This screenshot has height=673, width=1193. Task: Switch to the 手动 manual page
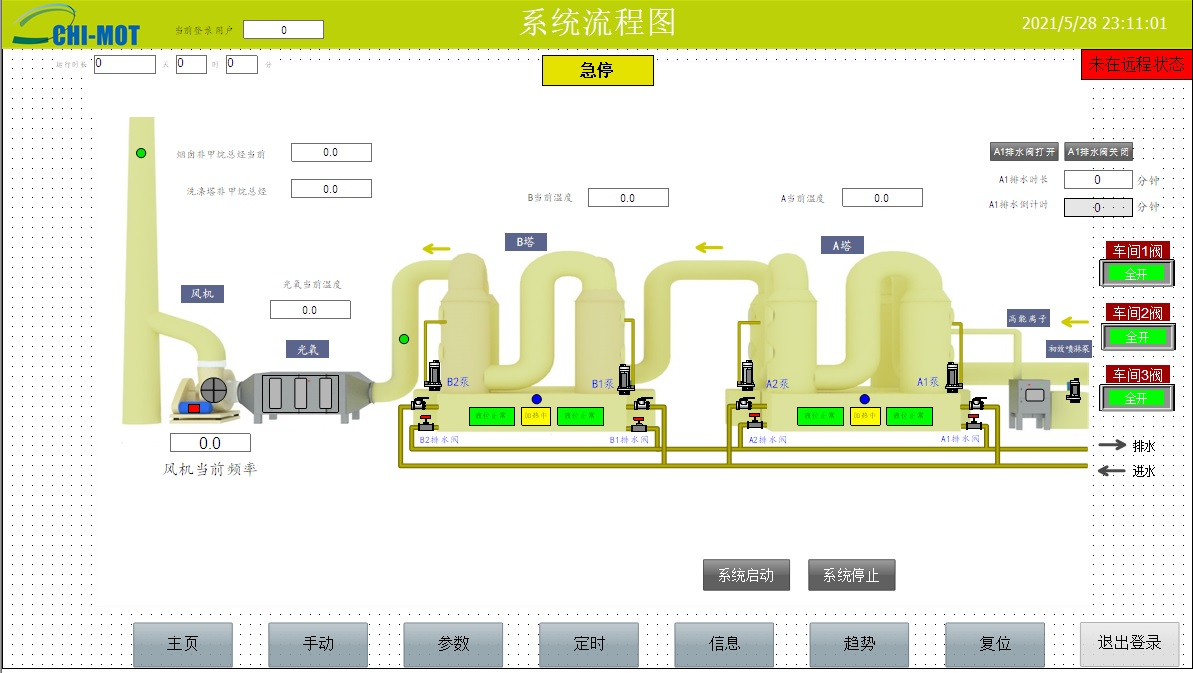pyautogui.click(x=318, y=643)
